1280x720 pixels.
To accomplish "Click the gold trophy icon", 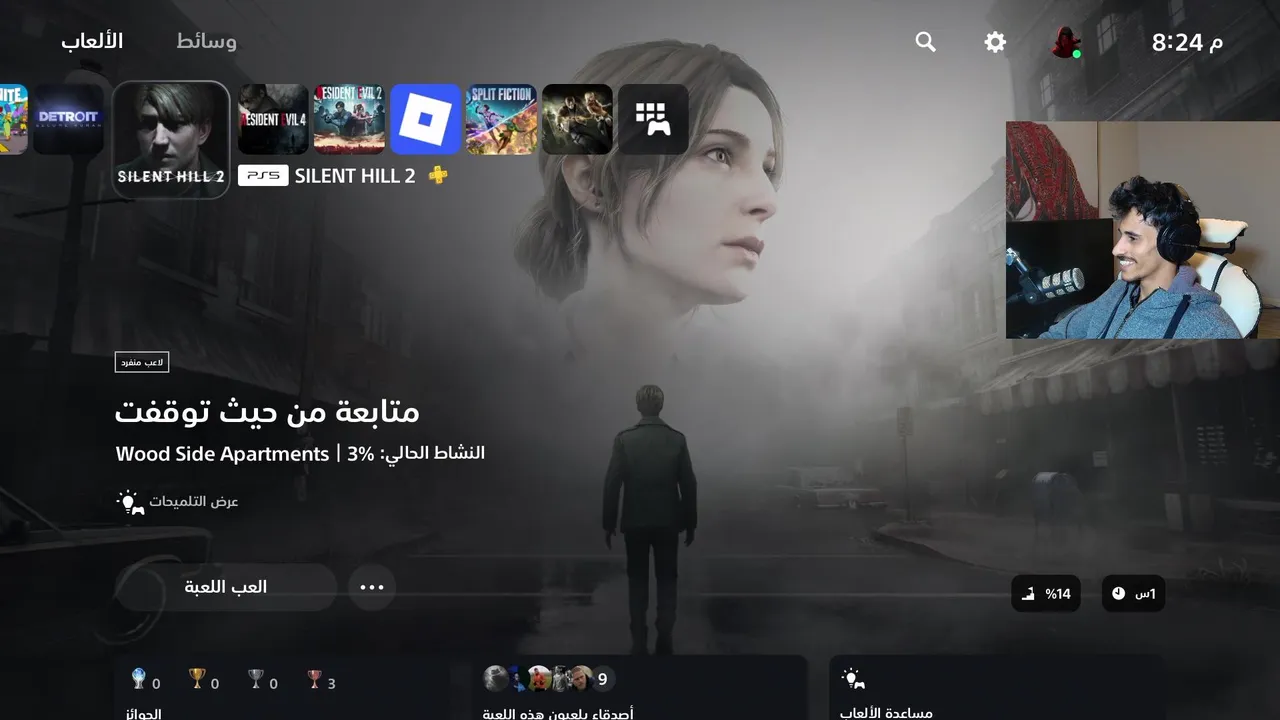I will coord(197,680).
